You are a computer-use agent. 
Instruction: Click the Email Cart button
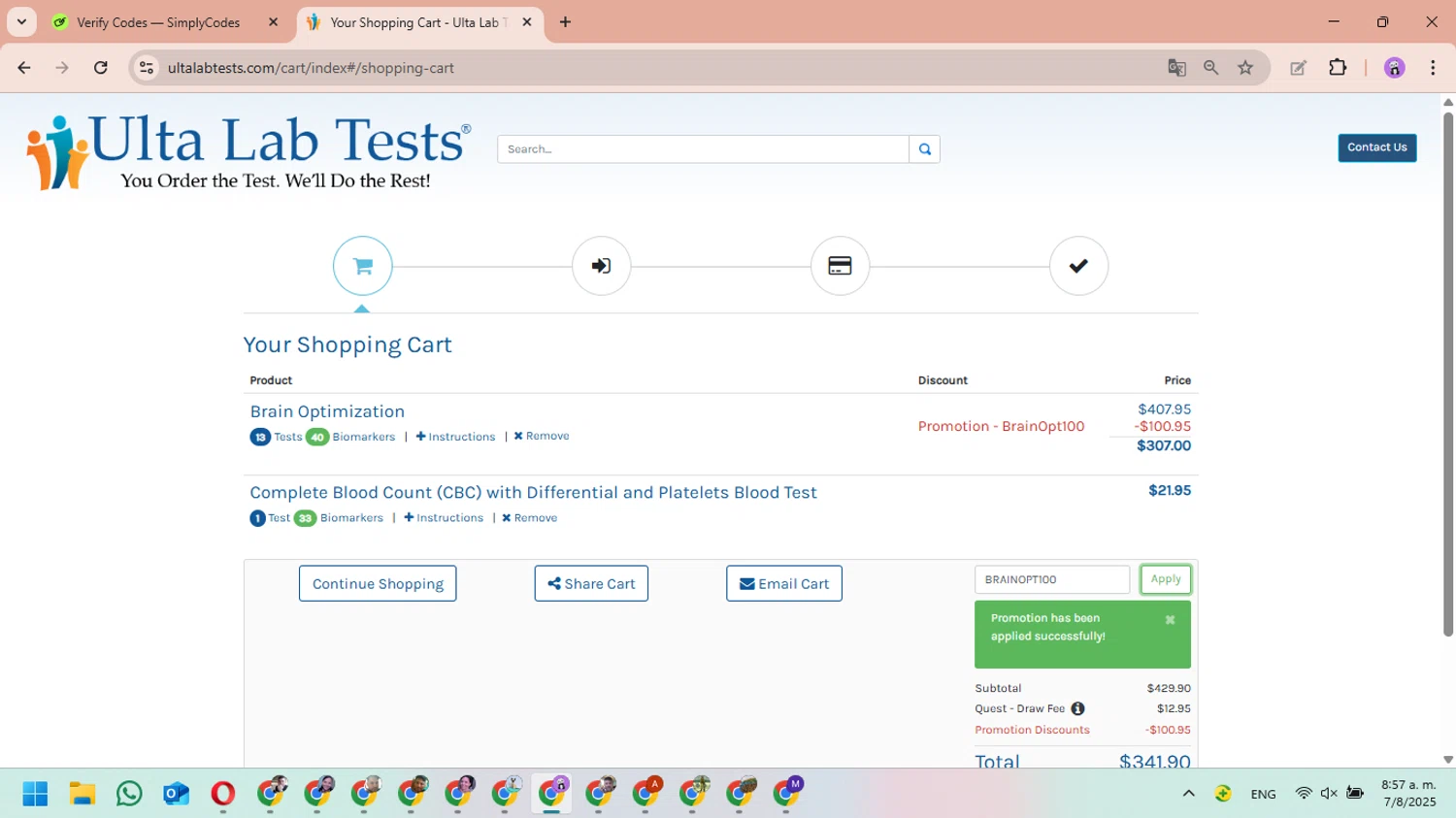coord(784,583)
